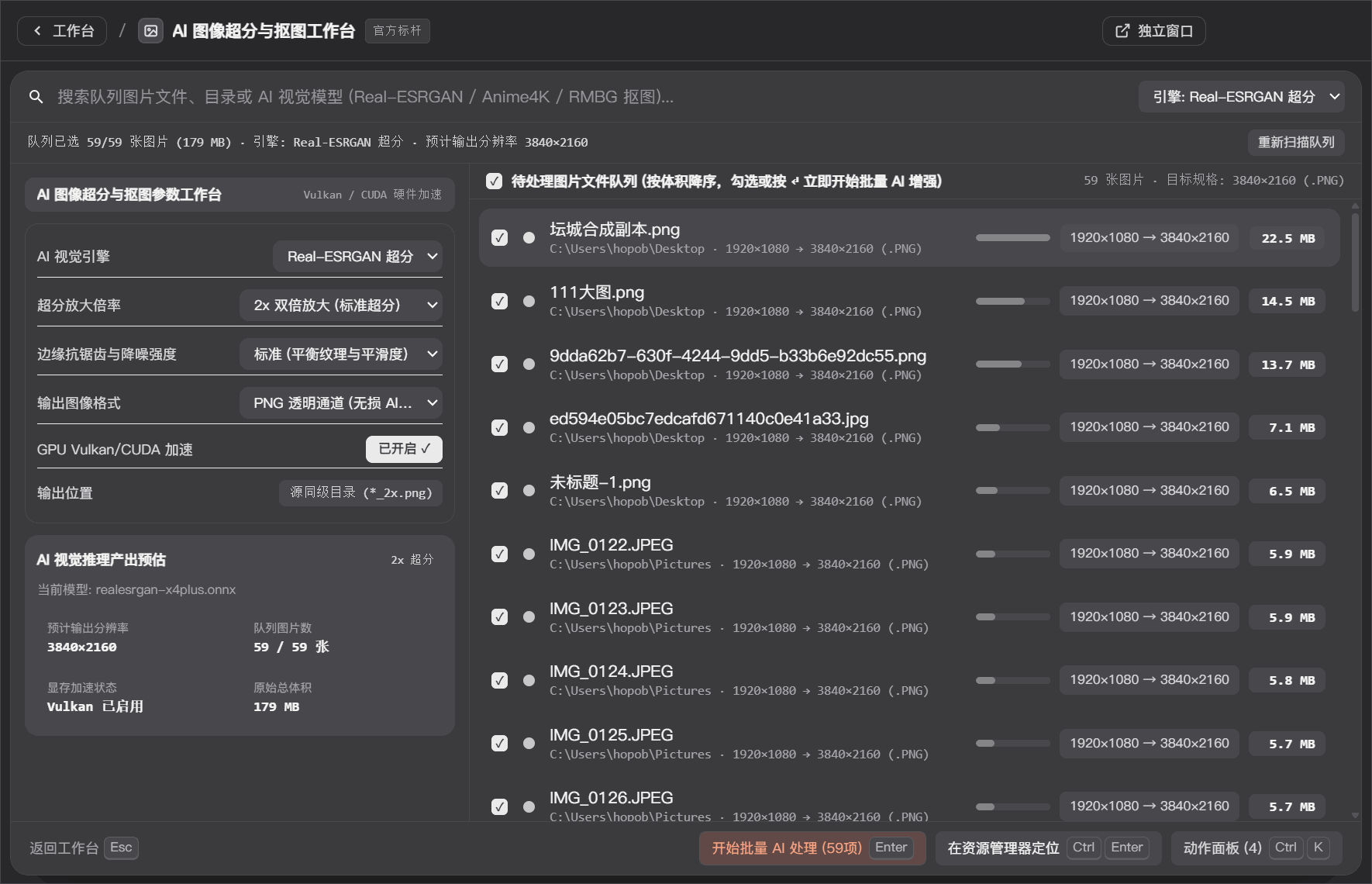The width and height of the screenshot is (1372, 884).
Task: Click the image workbench icon in breadcrumb
Action: 151,31
